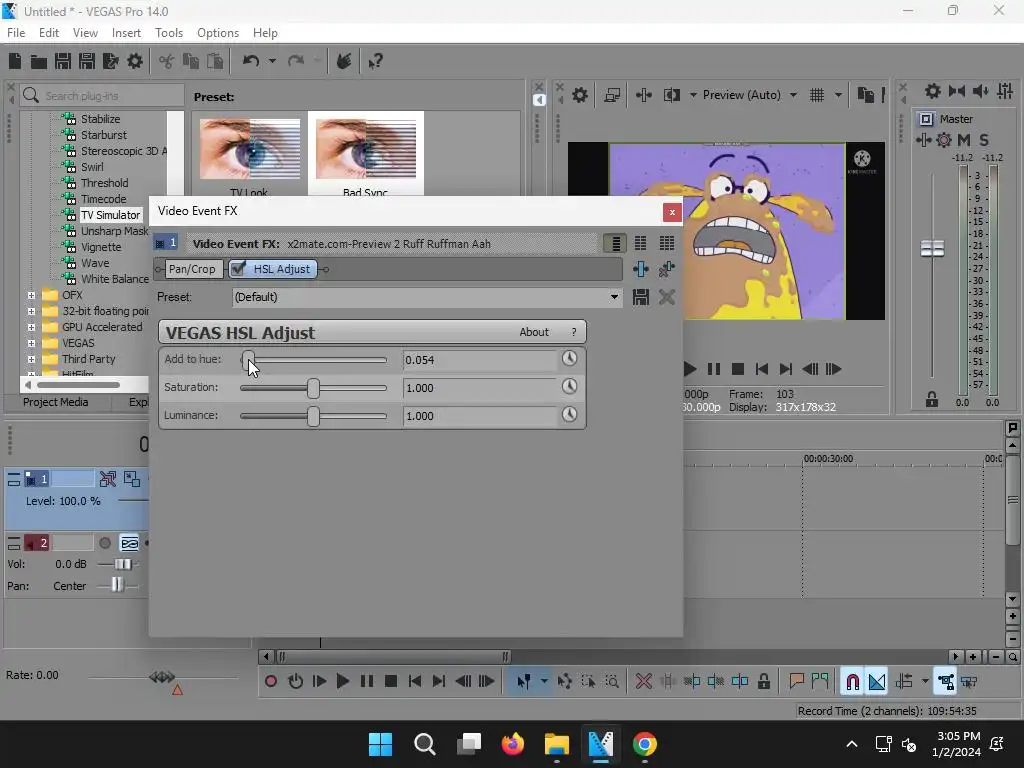Screen dimensions: 1024x768
Task: Stop preview playback in Video Preview
Action: [738, 369]
